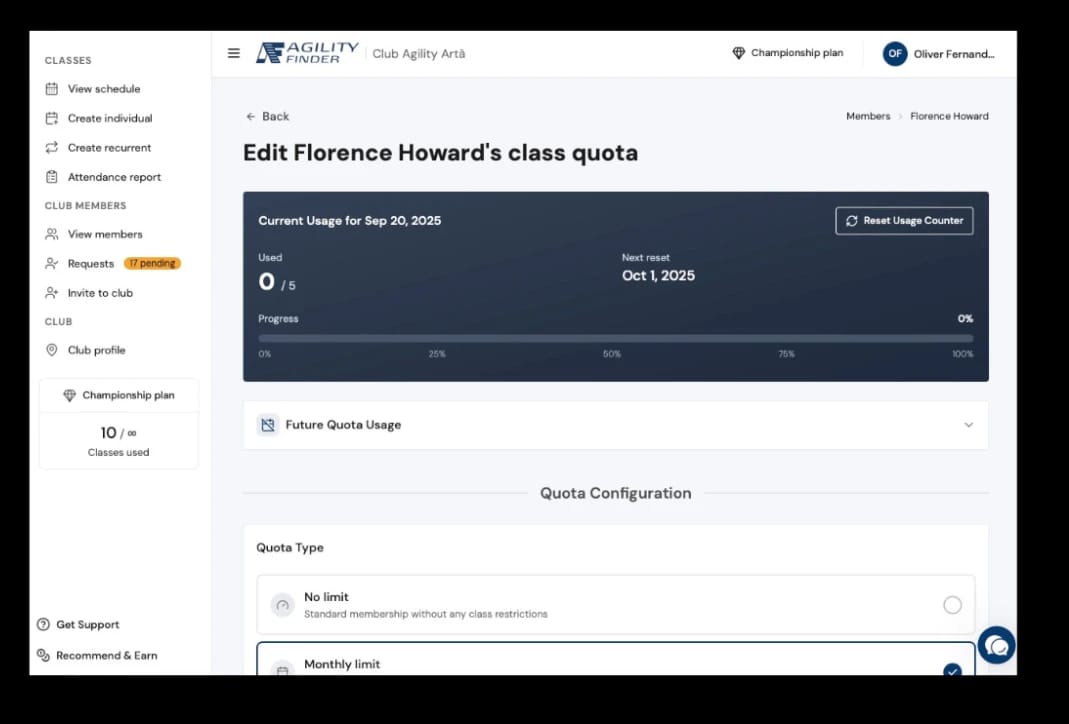Click the Members breadcrumb link
Viewport: 1069px width, 724px height.
click(x=868, y=116)
